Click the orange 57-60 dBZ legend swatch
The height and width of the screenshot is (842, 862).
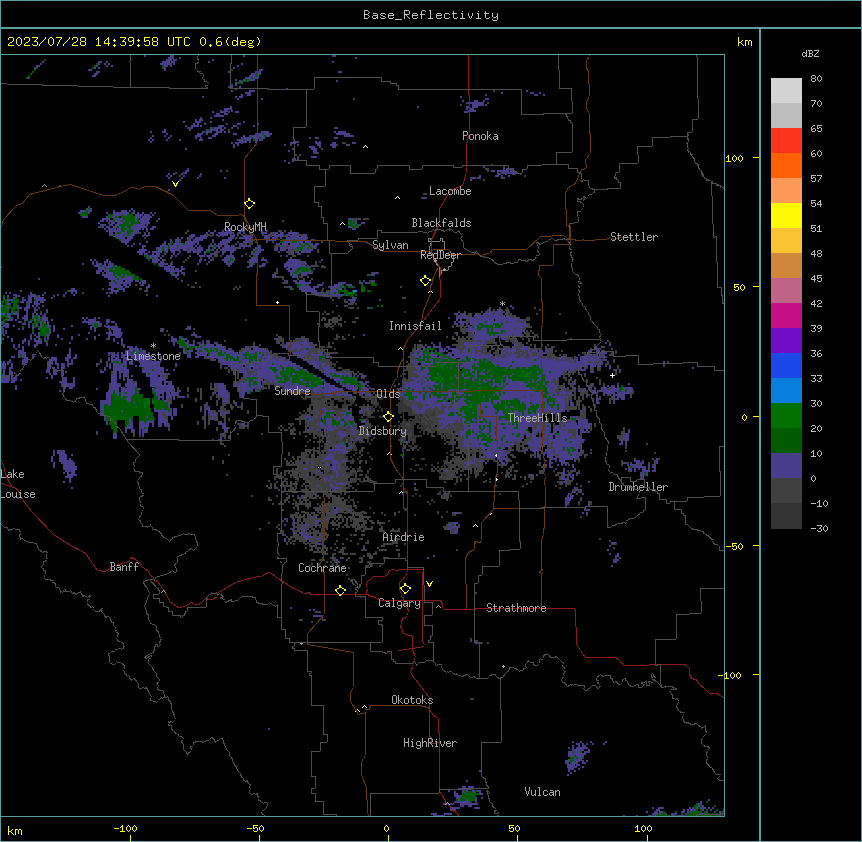pyautogui.click(x=786, y=165)
